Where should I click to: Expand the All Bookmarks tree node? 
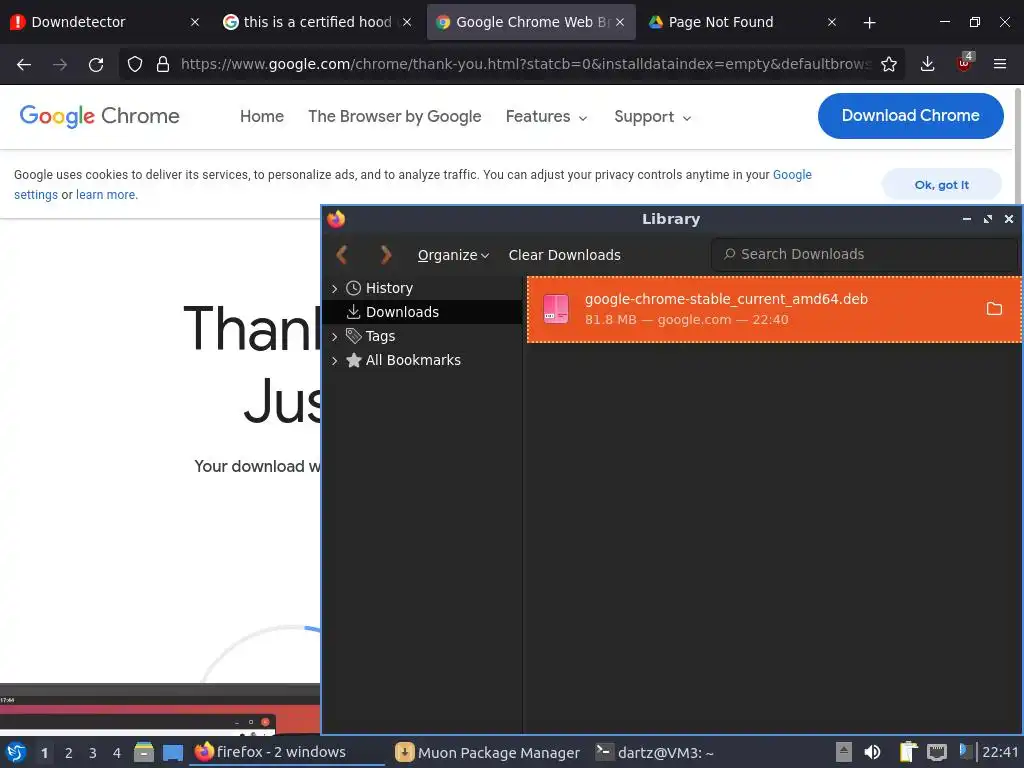(334, 360)
